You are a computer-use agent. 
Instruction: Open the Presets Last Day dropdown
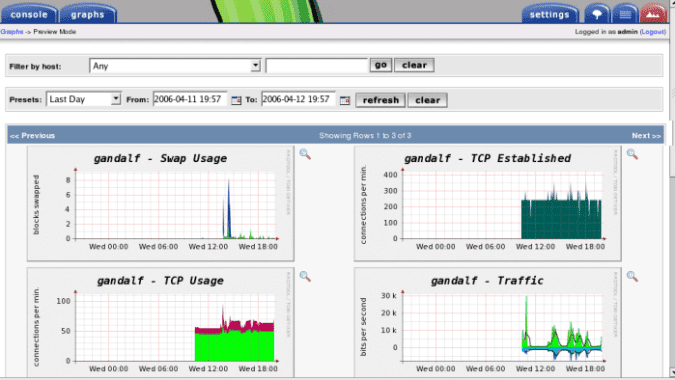click(84, 99)
